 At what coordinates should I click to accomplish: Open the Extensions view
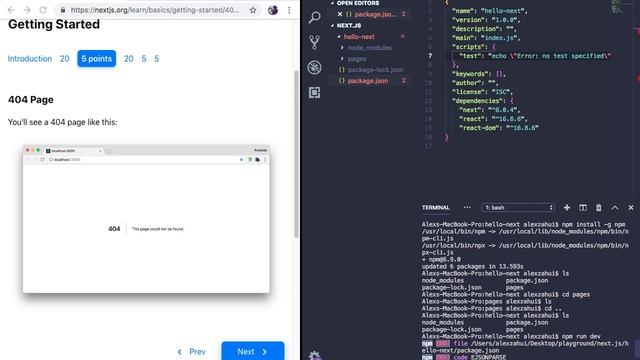point(314,93)
